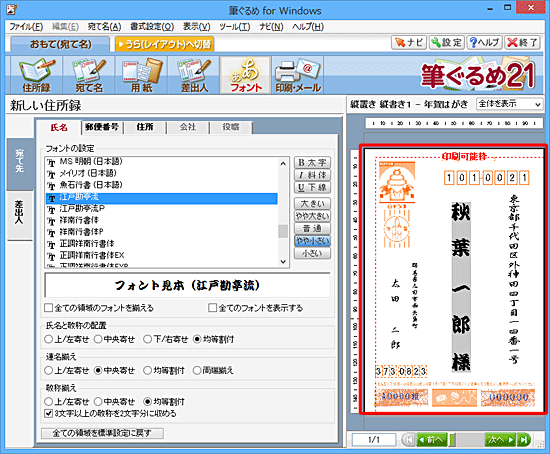Select the 江戸勘亭流P font entry
Screen dimensions: 550x454
click(x=162, y=209)
